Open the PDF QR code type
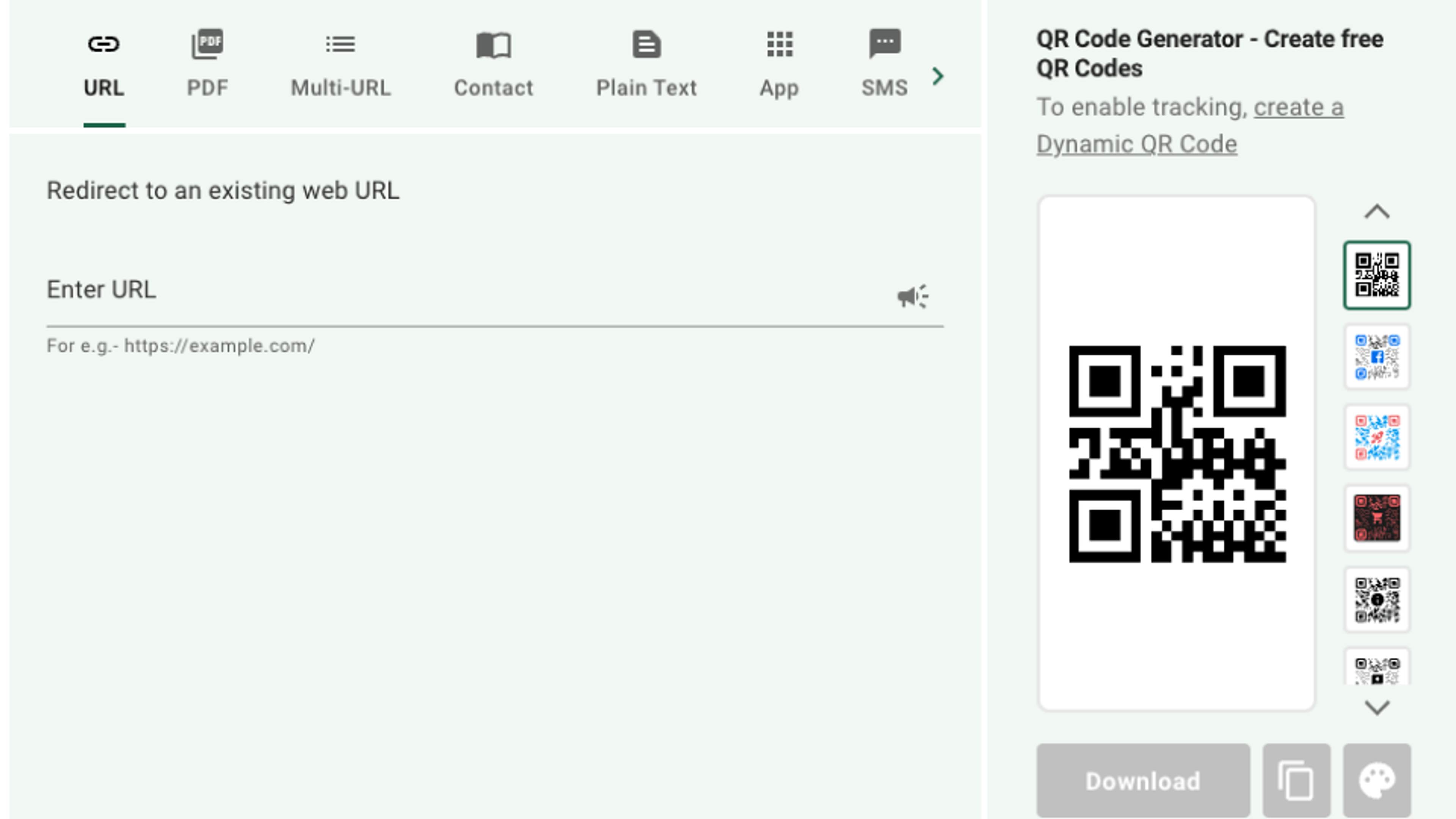The height and width of the screenshot is (819, 1456). tap(207, 45)
